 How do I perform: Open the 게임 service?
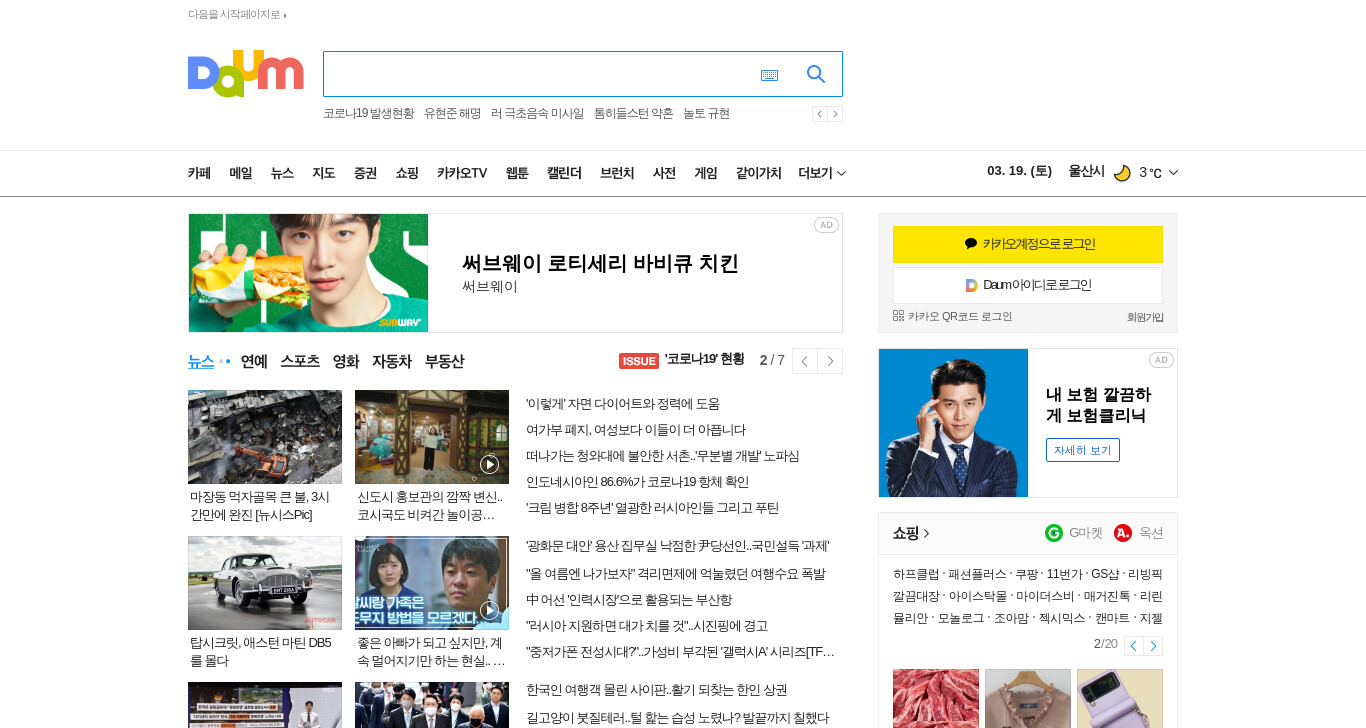[x=706, y=173]
